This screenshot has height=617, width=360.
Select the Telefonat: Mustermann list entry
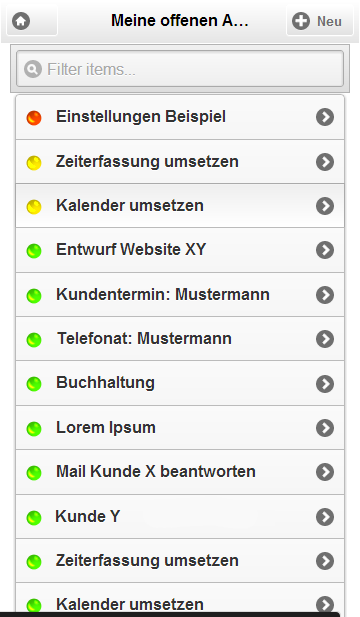[180, 339]
